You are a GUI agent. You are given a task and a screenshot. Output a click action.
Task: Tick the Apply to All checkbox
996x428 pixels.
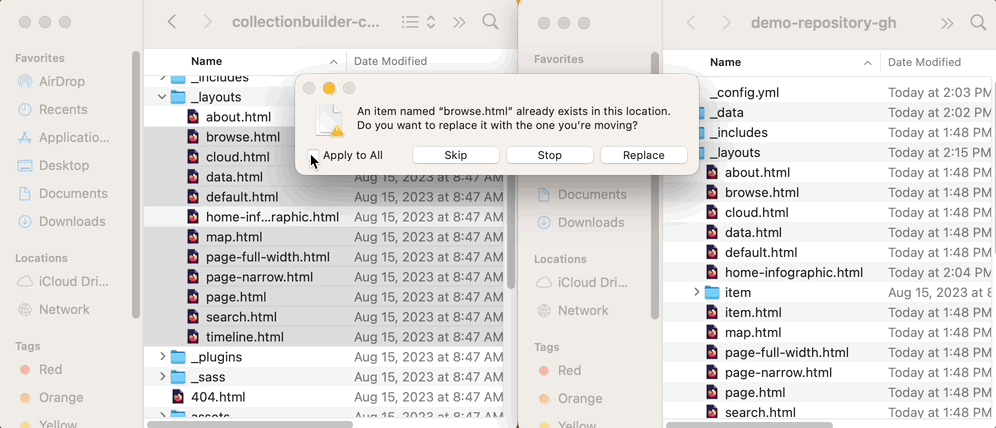pos(313,156)
